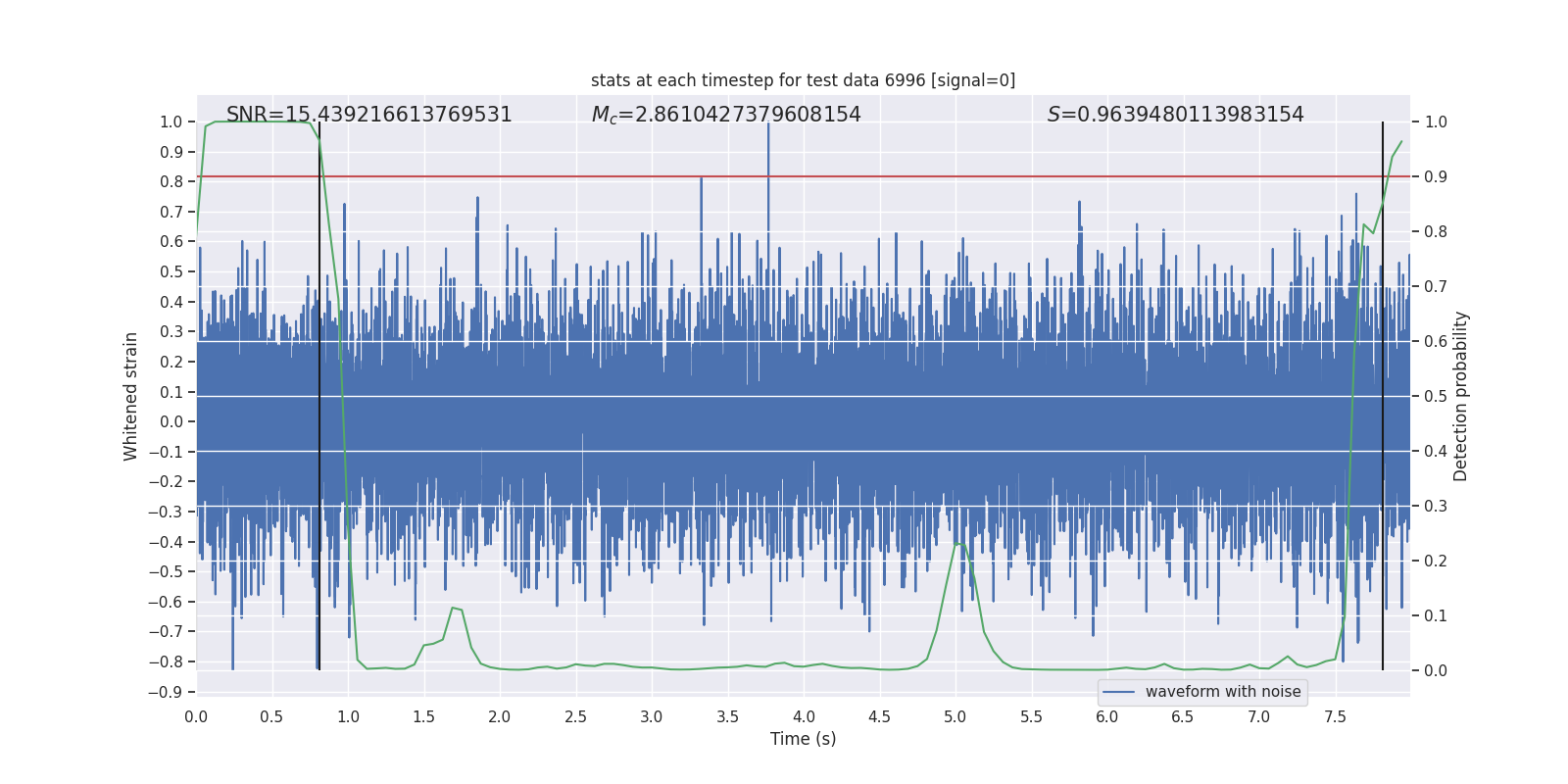The image size is (1568, 784).
Task: Click the right black vertical marker line
Action: click(x=1383, y=392)
